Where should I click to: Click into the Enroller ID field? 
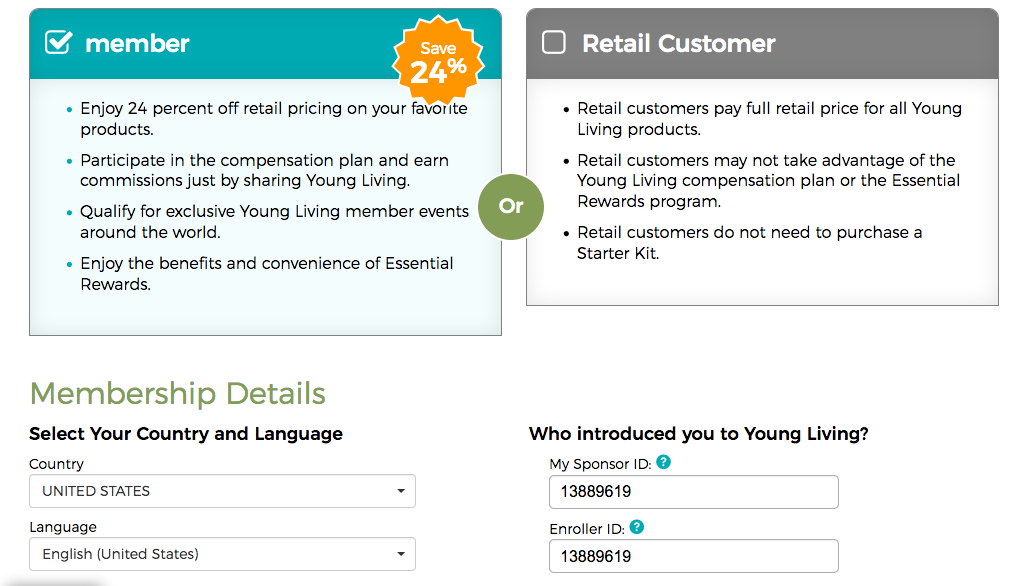(x=694, y=556)
